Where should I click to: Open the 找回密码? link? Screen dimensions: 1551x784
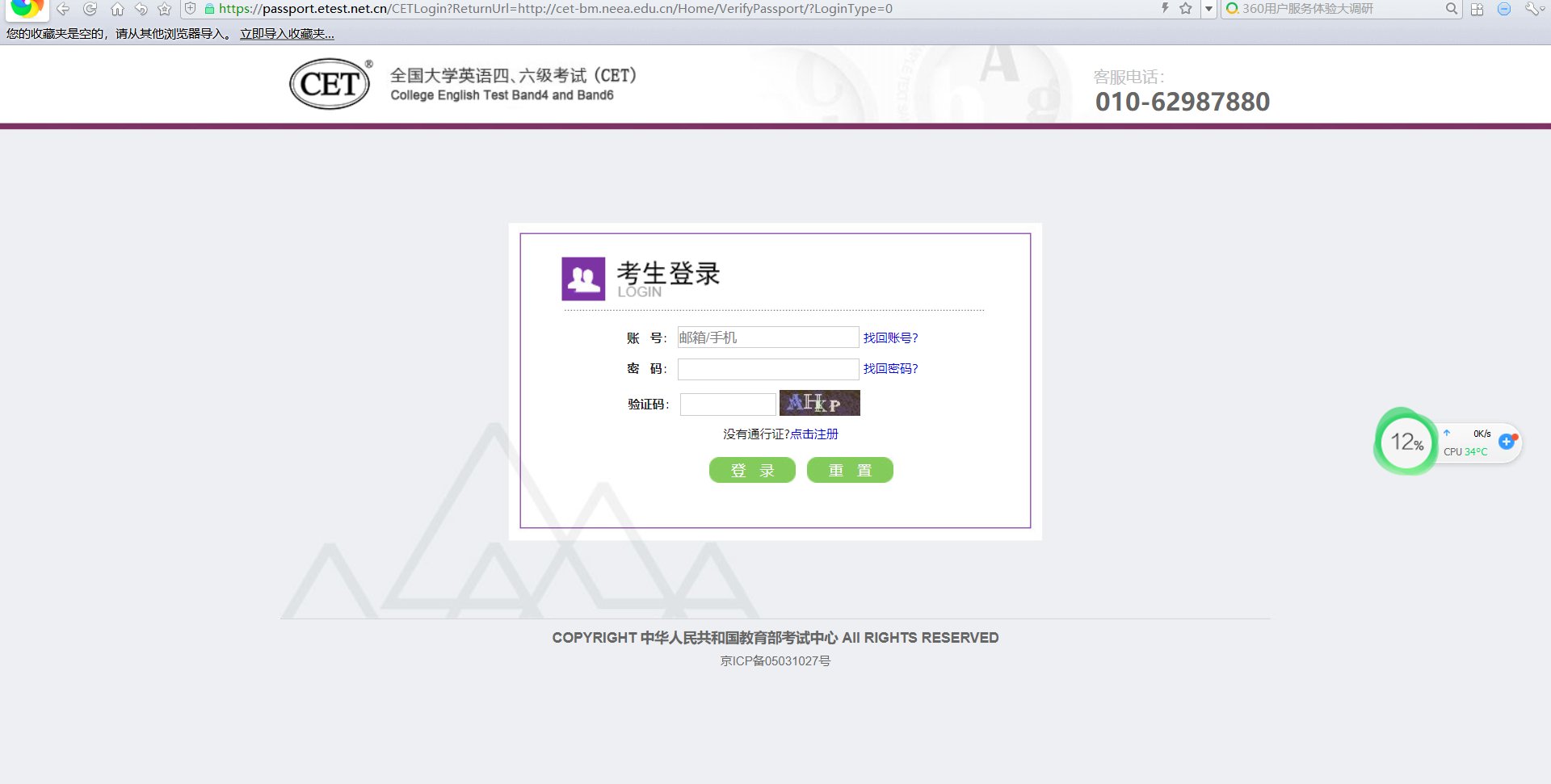pyautogui.click(x=889, y=368)
